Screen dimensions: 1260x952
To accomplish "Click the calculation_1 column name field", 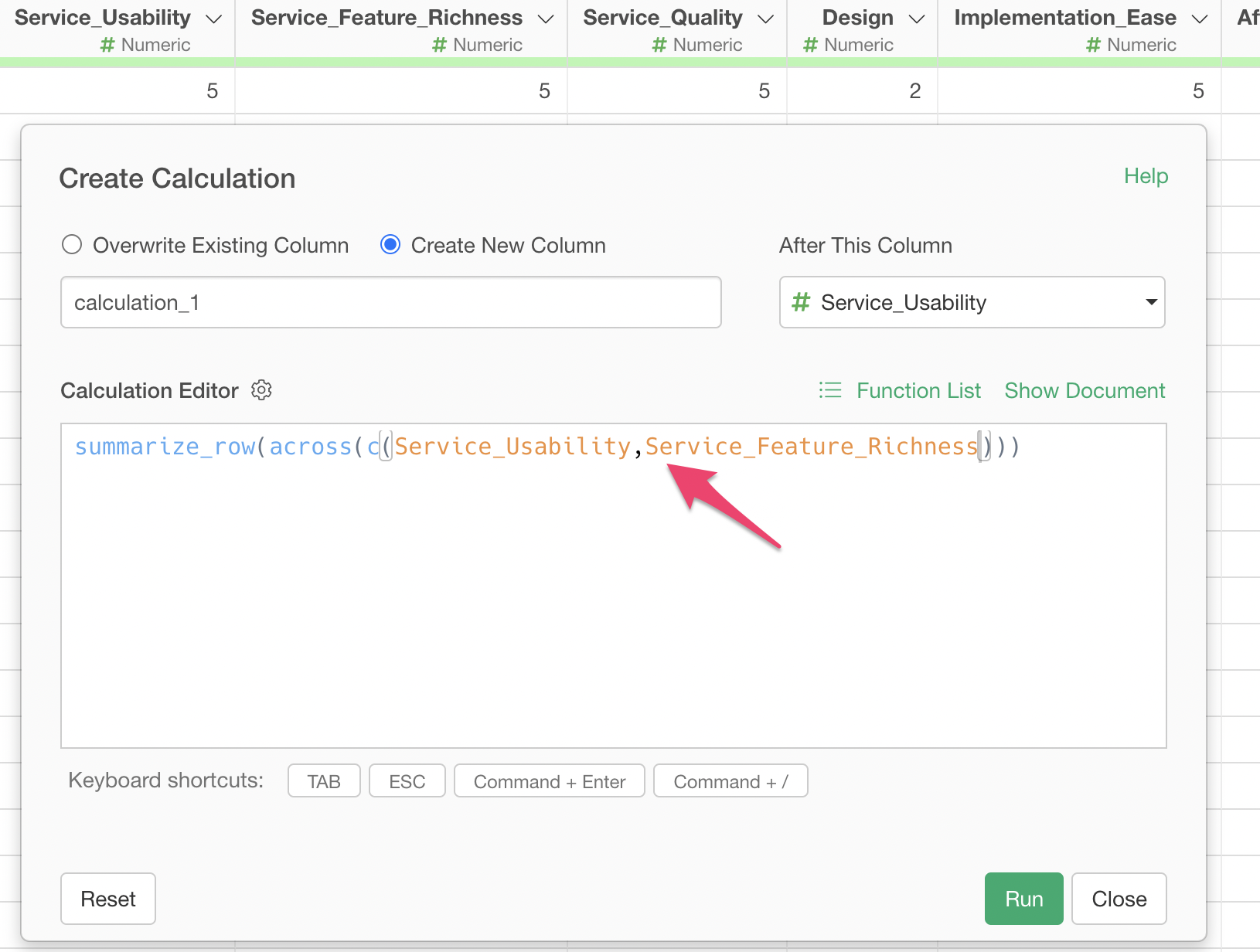I will coord(390,302).
